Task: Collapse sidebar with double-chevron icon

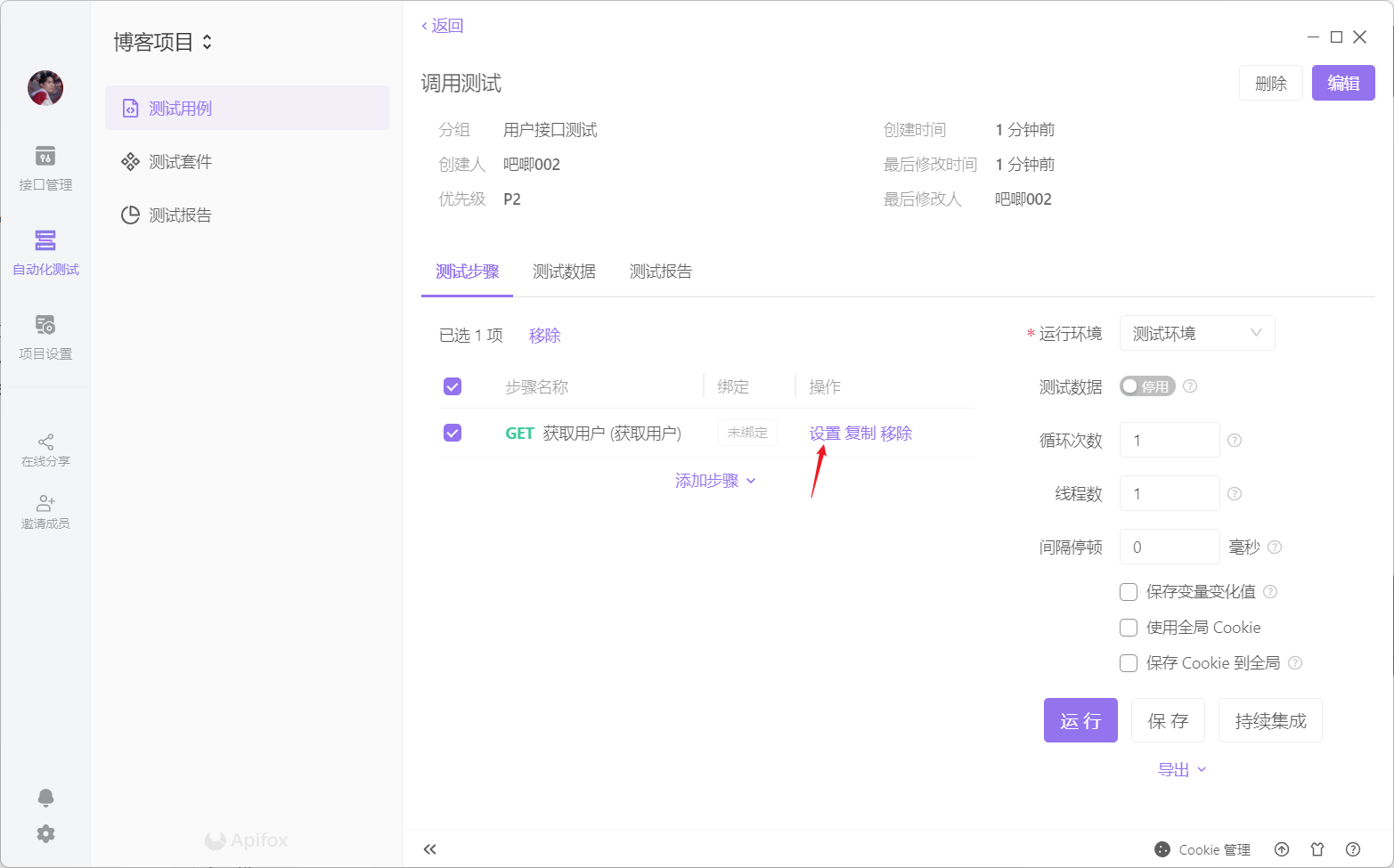Action: point(430,849)
